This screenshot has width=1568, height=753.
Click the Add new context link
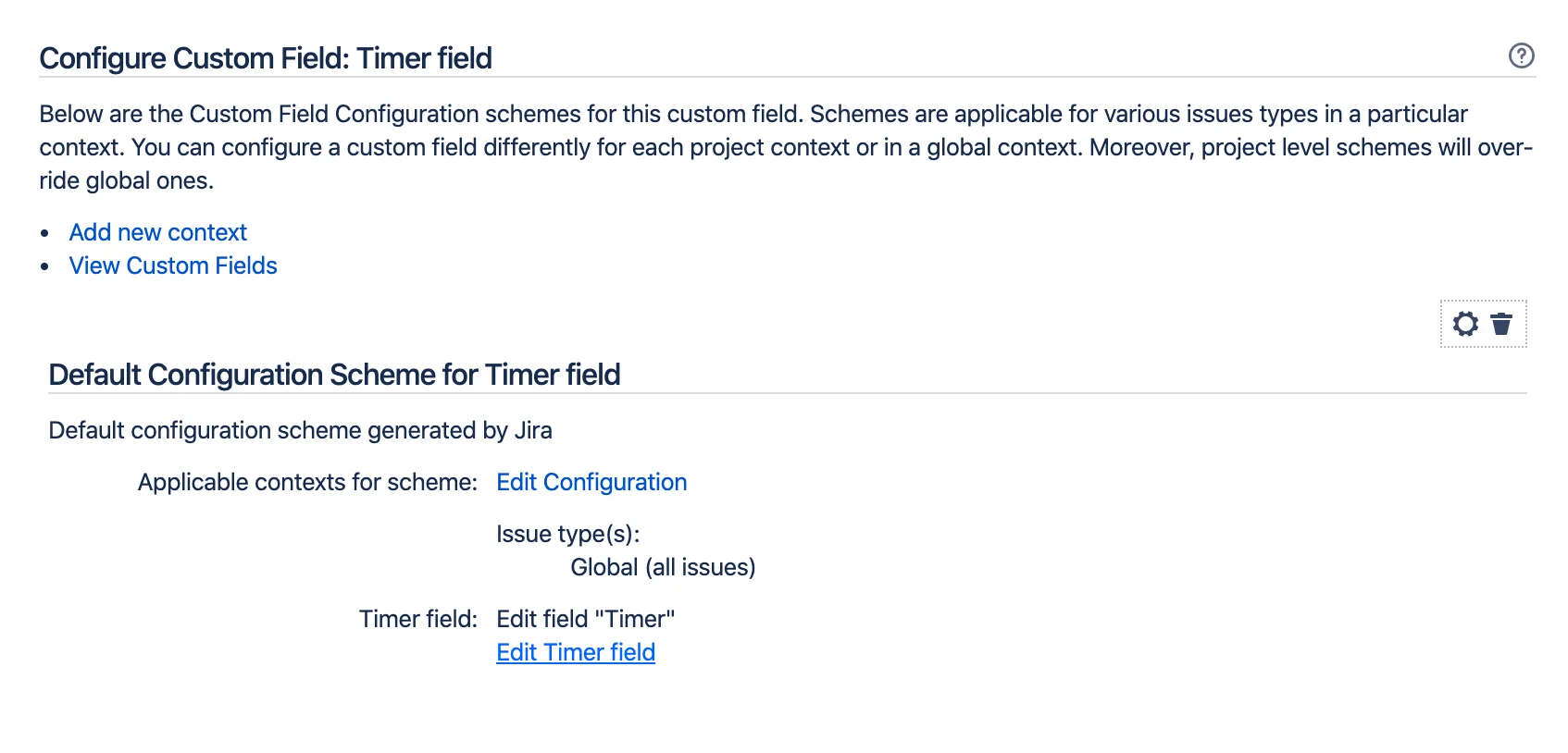click(x=158, y=232)
